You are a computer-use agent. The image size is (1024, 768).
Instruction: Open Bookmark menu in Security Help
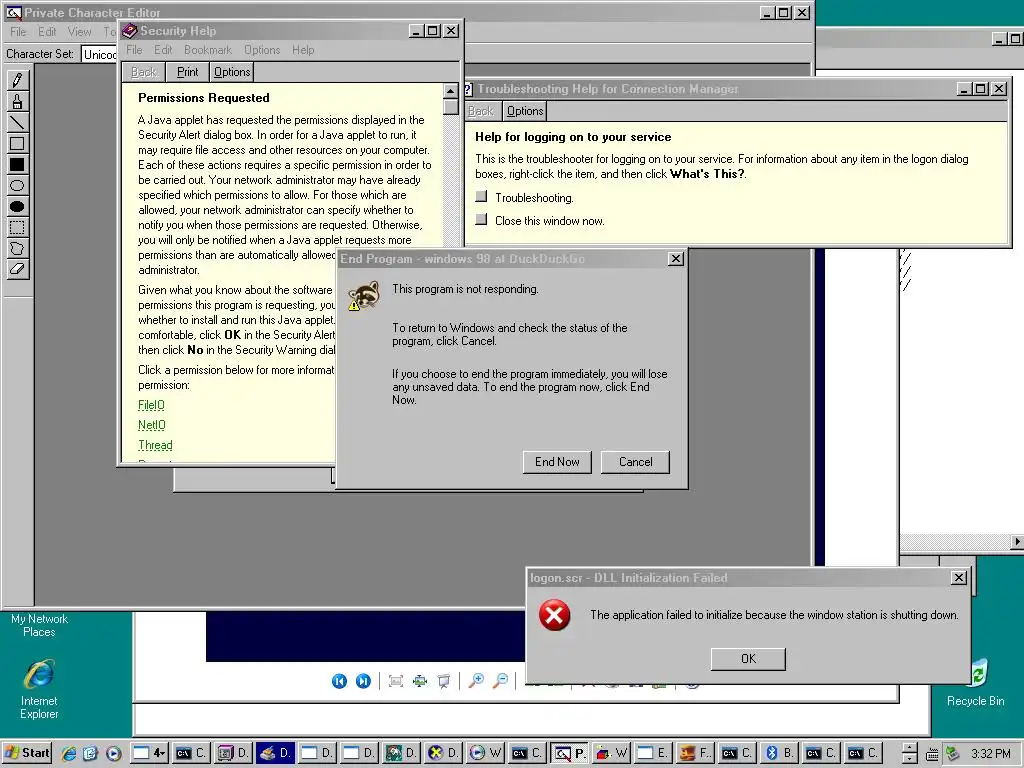208,50
